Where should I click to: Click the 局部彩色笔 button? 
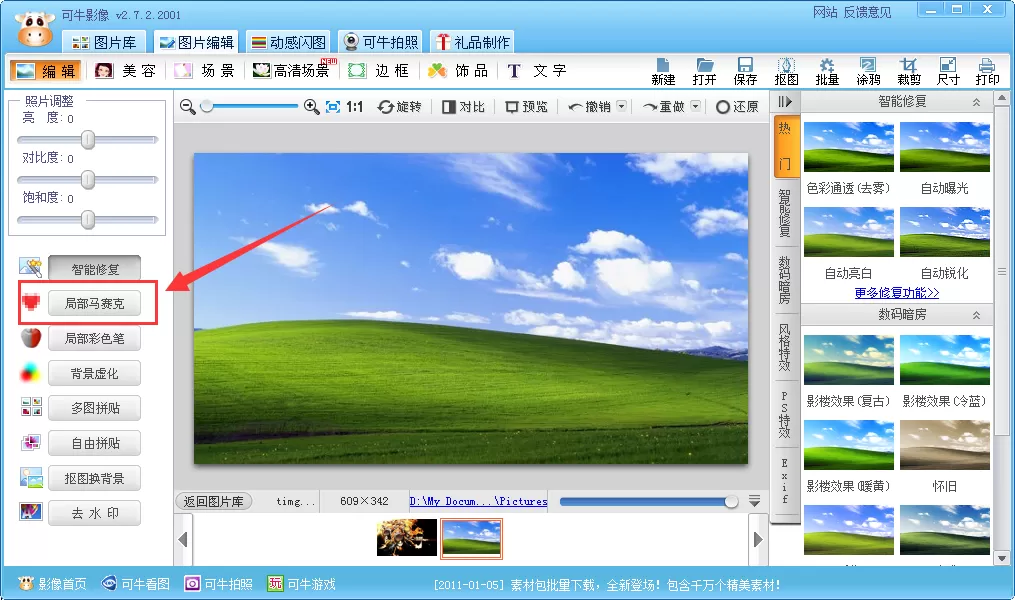[x=95, y=338]
